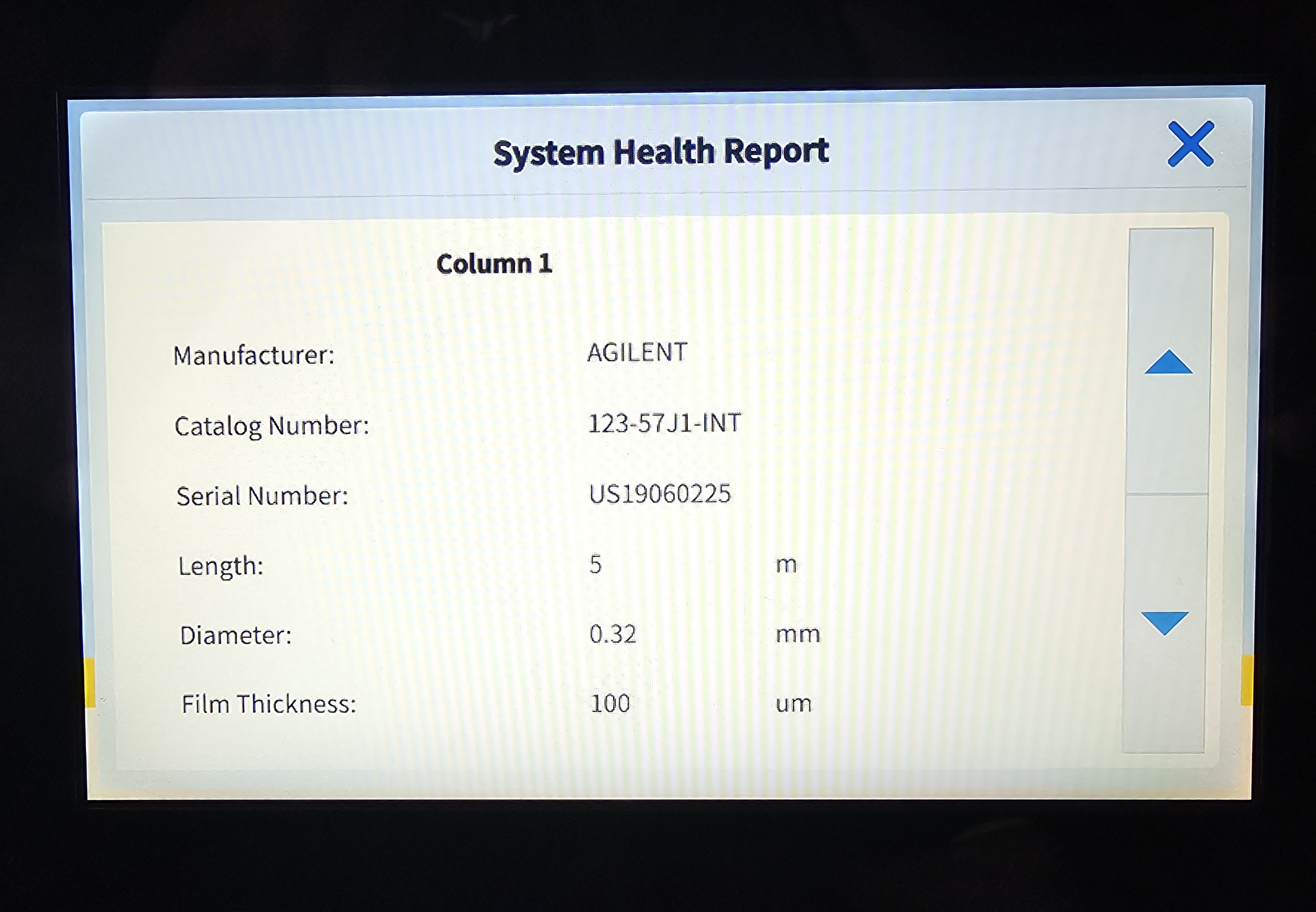The image size is (1316, 912).
Task: Click the Film Thickness label
Action: pos(269,704)
